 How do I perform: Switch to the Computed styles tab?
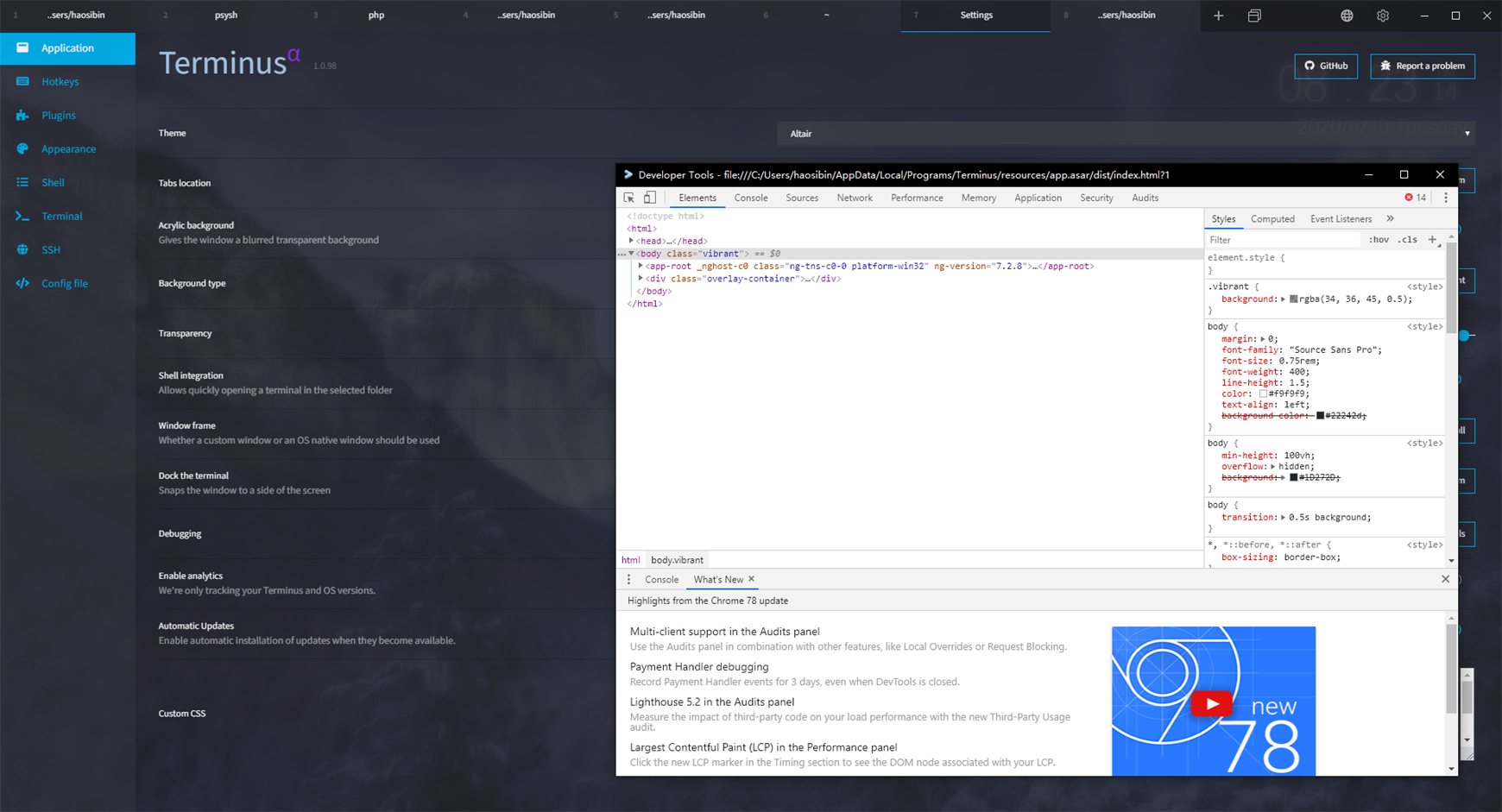click(1272, 219)
